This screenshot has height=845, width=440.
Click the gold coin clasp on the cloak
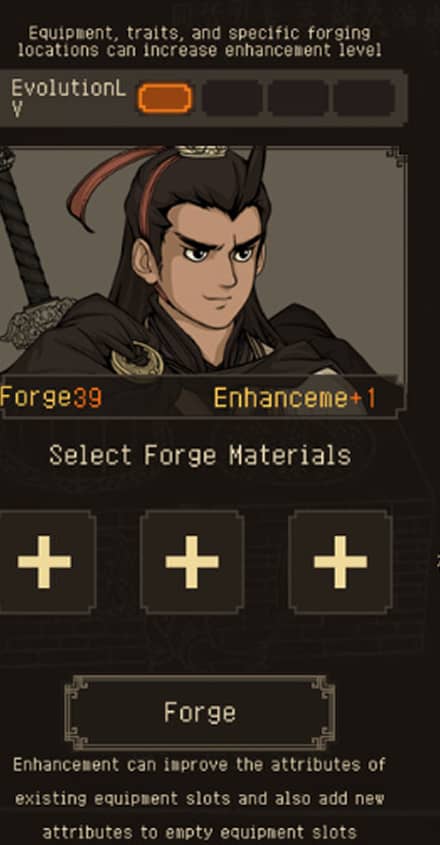click(138, 359)
